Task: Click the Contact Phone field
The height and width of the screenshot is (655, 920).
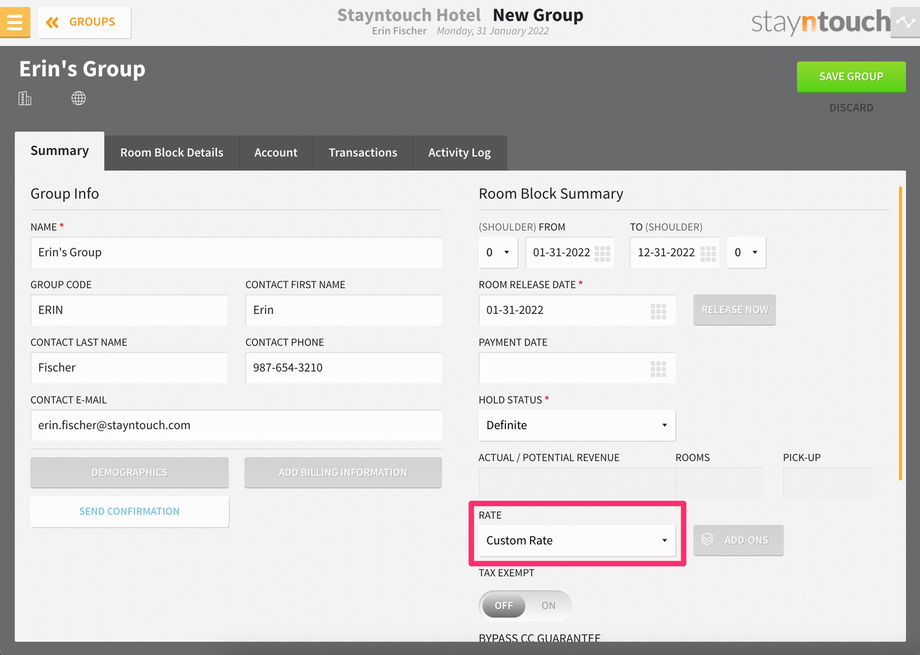Action: (343, 367)
